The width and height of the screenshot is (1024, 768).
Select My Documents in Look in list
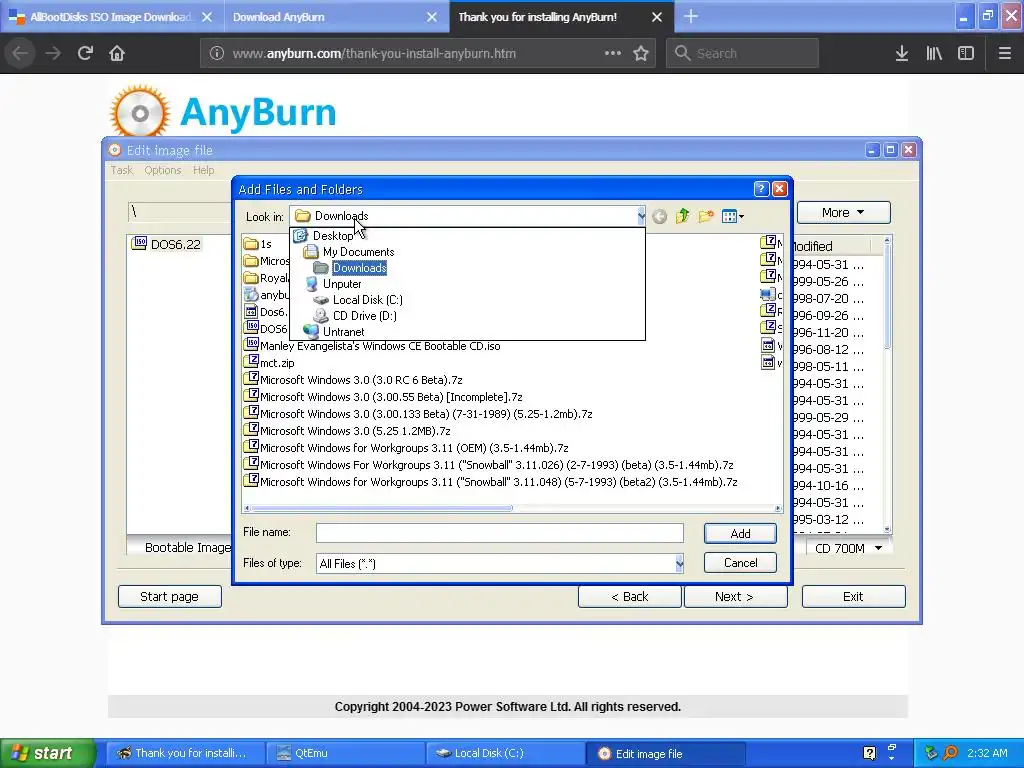click(x=358, y=252)
